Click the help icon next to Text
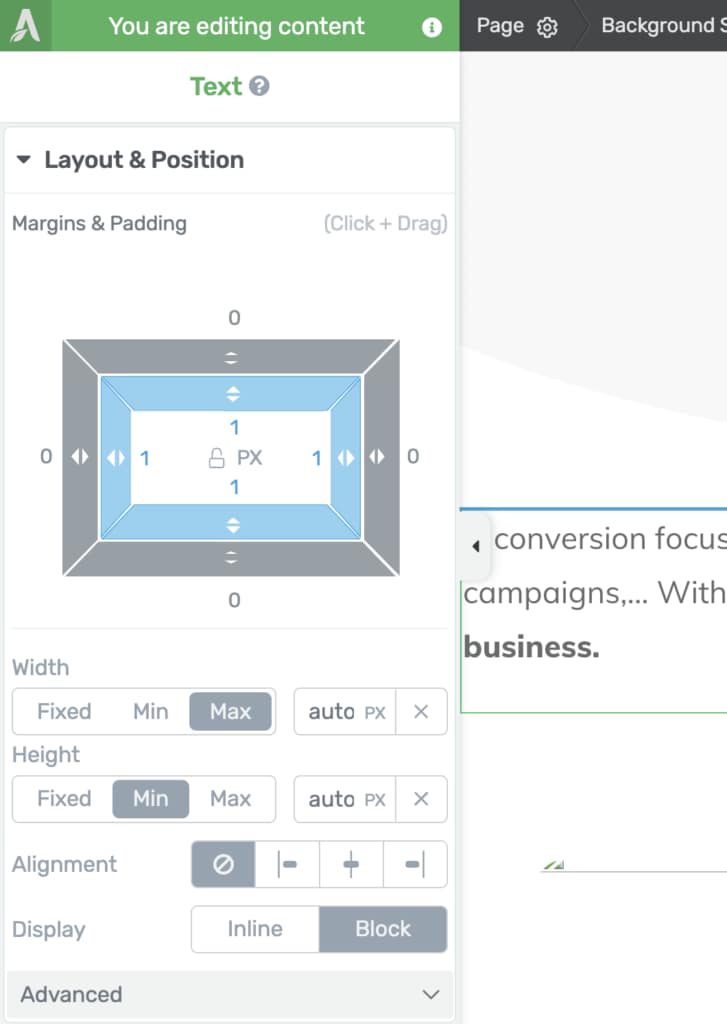Viewport: 727px width, 1024px height. 260,87
